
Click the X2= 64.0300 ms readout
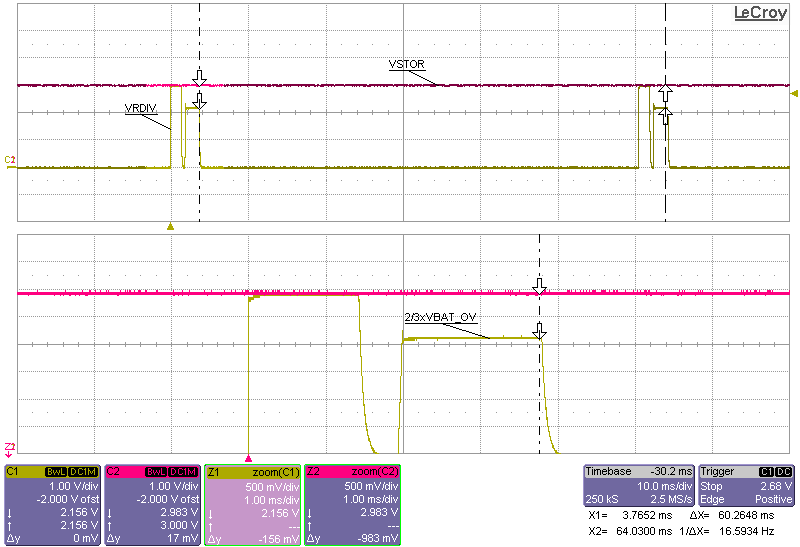pos(630,531)
